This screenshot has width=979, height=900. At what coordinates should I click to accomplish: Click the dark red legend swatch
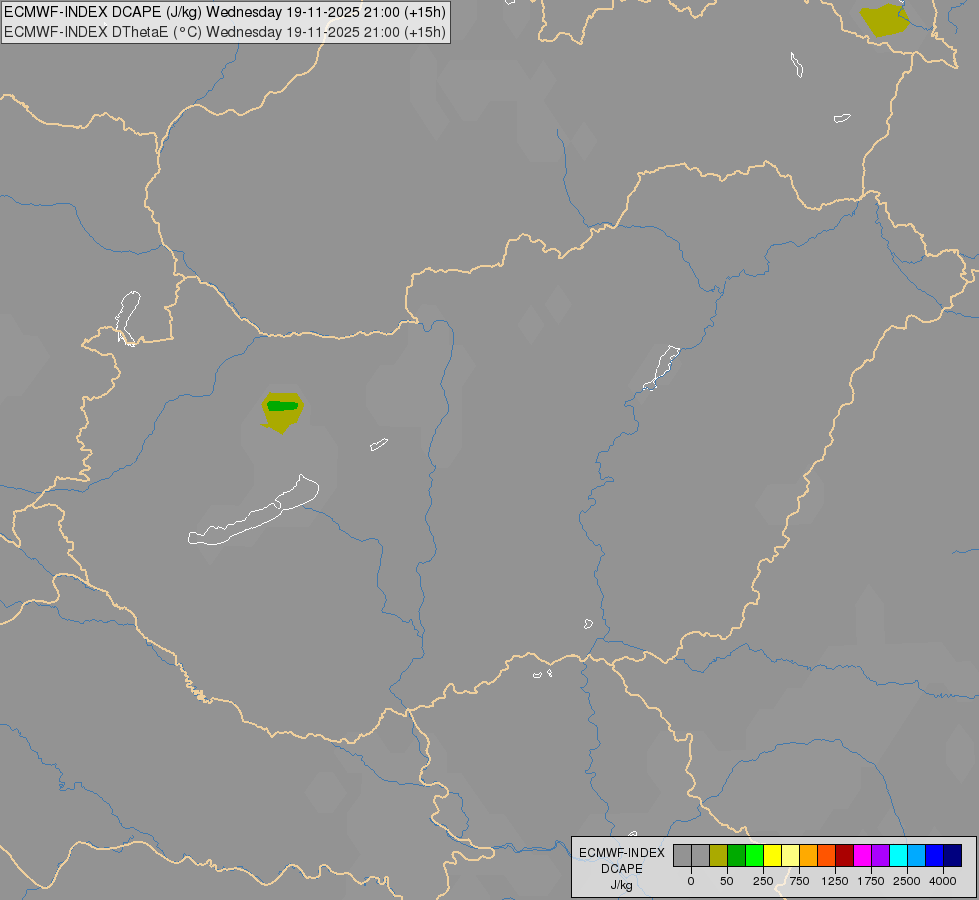click(x=845, y=856)
